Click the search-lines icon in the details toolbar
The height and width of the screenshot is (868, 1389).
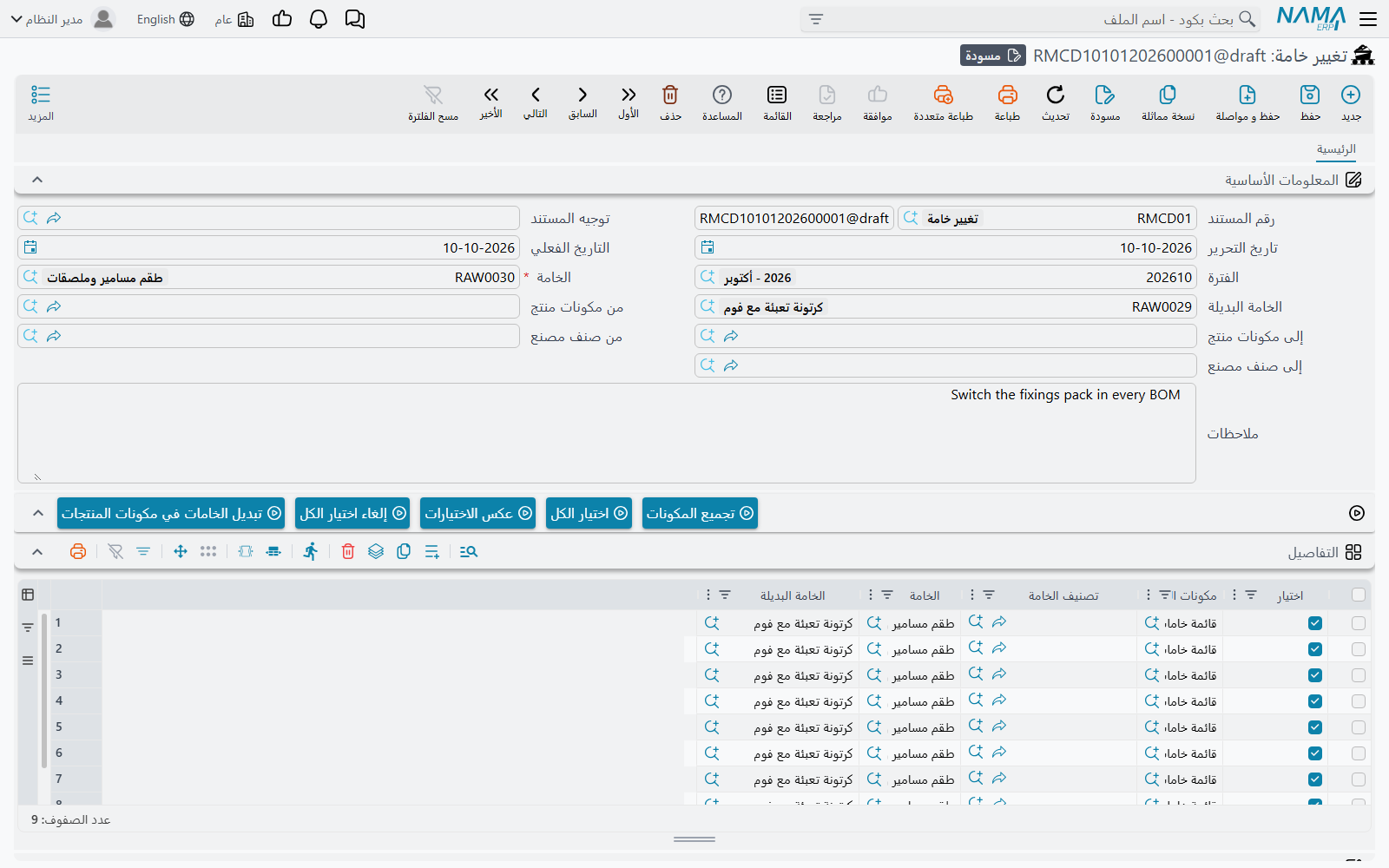coord(469,551)
